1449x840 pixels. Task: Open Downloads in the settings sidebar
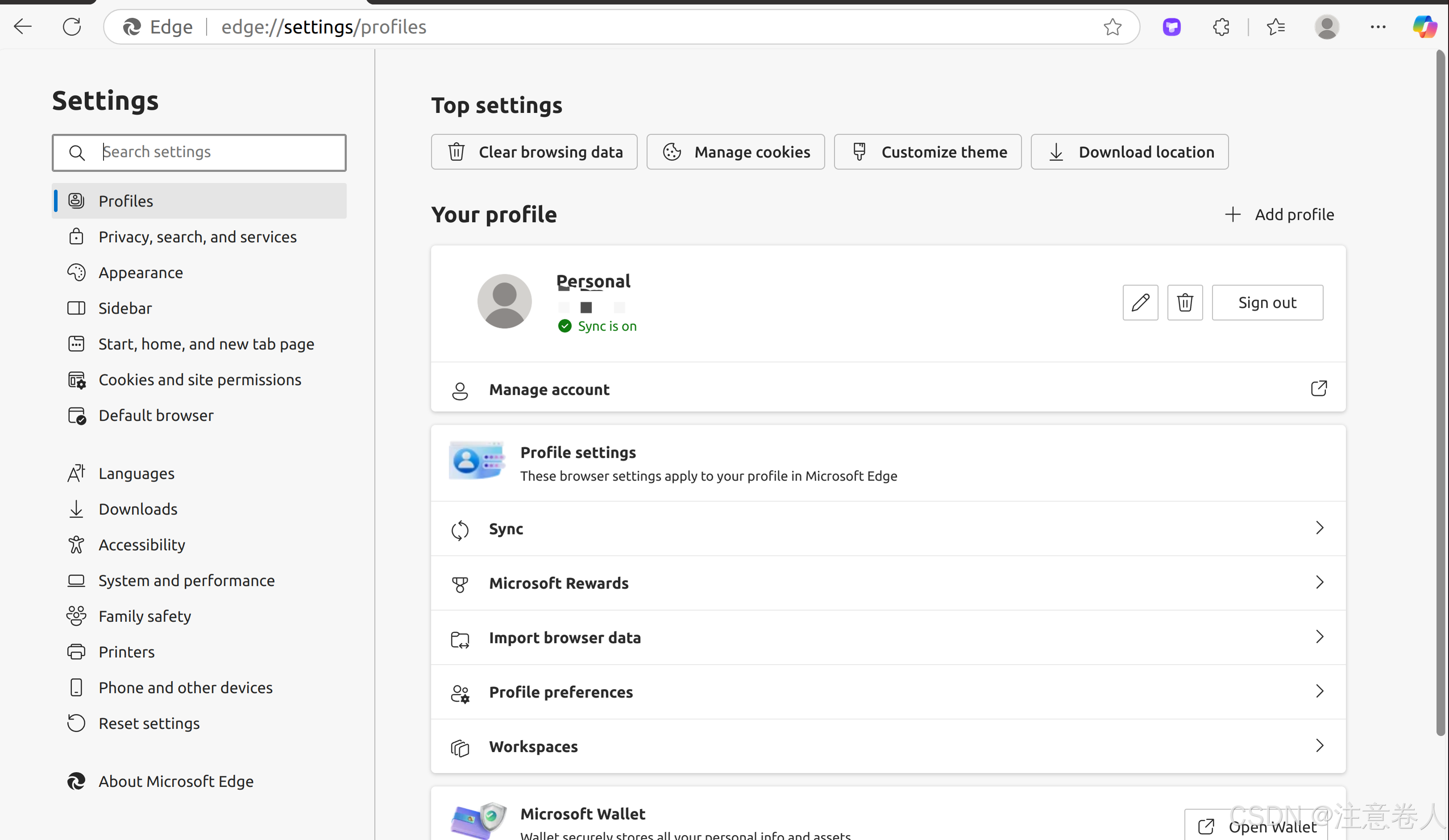(x=138, y=509)
